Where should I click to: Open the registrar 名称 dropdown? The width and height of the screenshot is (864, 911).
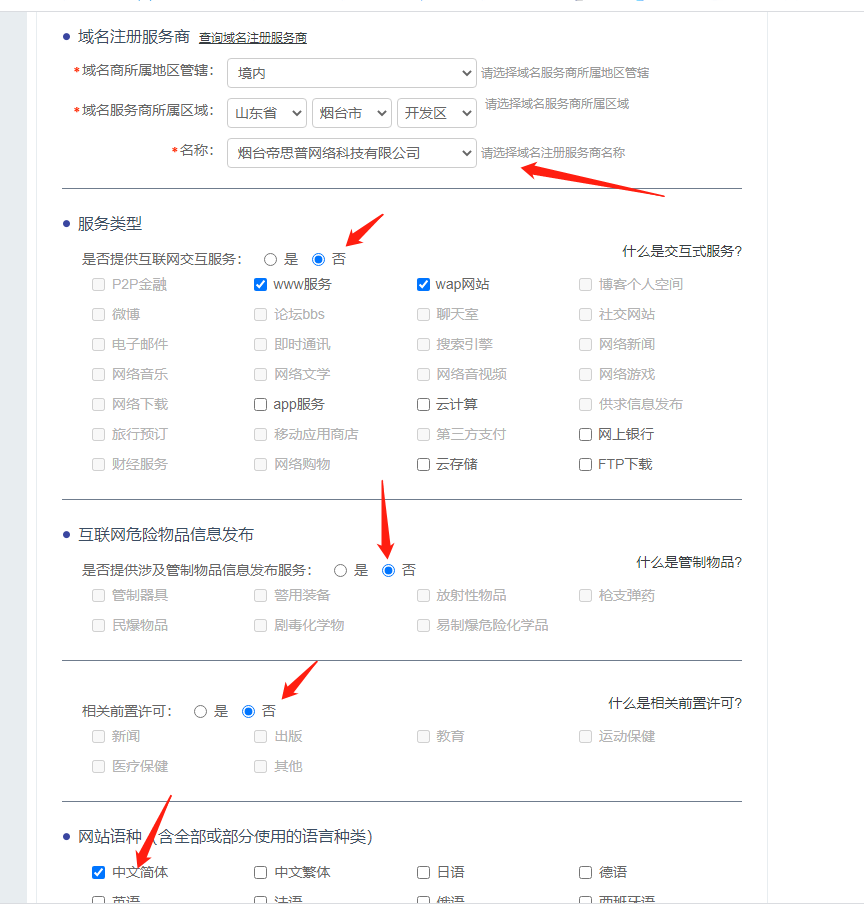(x=351, y=153)
